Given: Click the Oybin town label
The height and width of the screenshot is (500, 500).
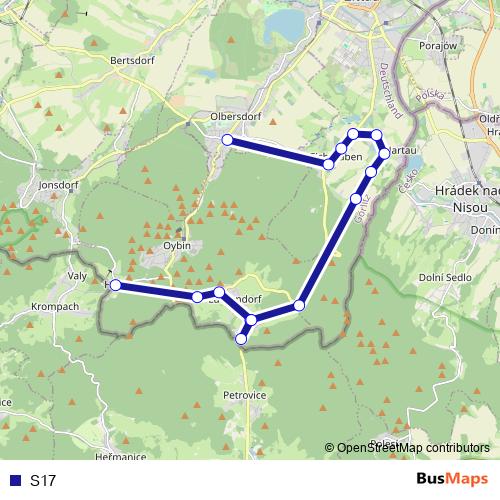Looking at the screenshot, I should tap(177, 246).
